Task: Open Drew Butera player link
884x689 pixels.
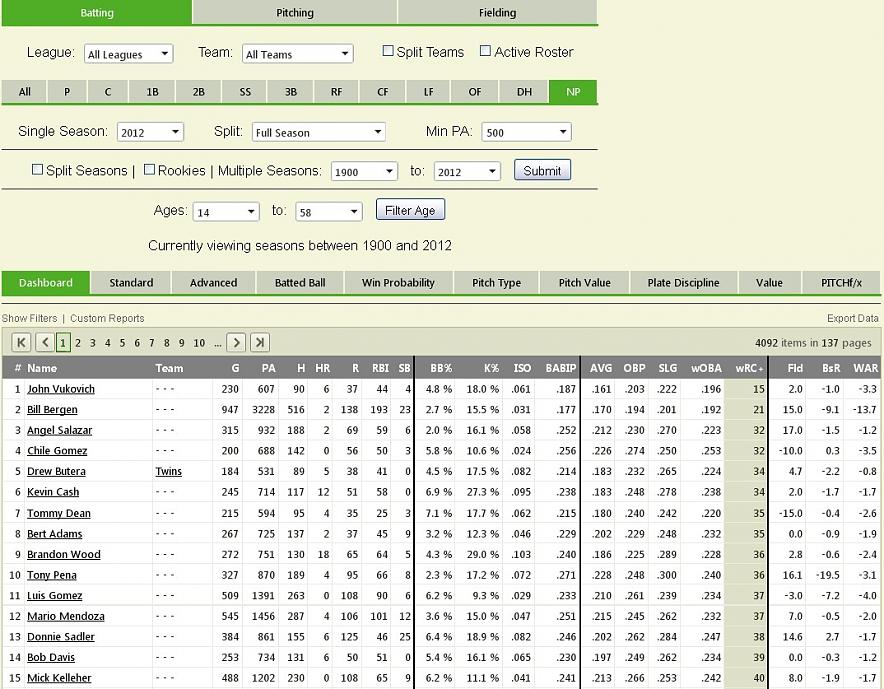Action: 56,471
